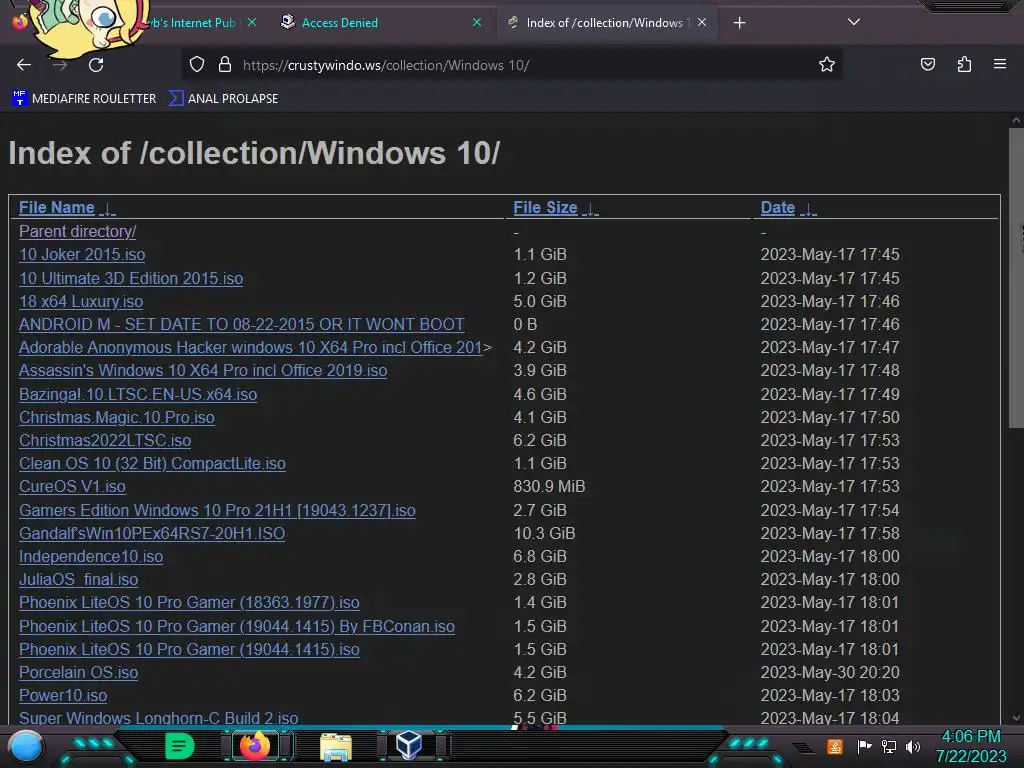The height and width of the screenshot is (768, 1024).
Task: Download 10 Joker 2015.iso
Action: coord(82,255)
